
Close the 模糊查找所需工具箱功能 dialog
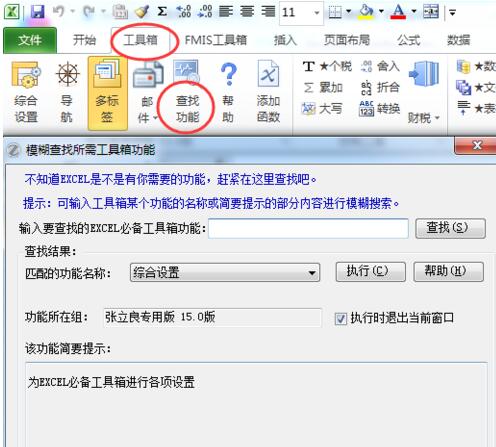coord(476,146)
